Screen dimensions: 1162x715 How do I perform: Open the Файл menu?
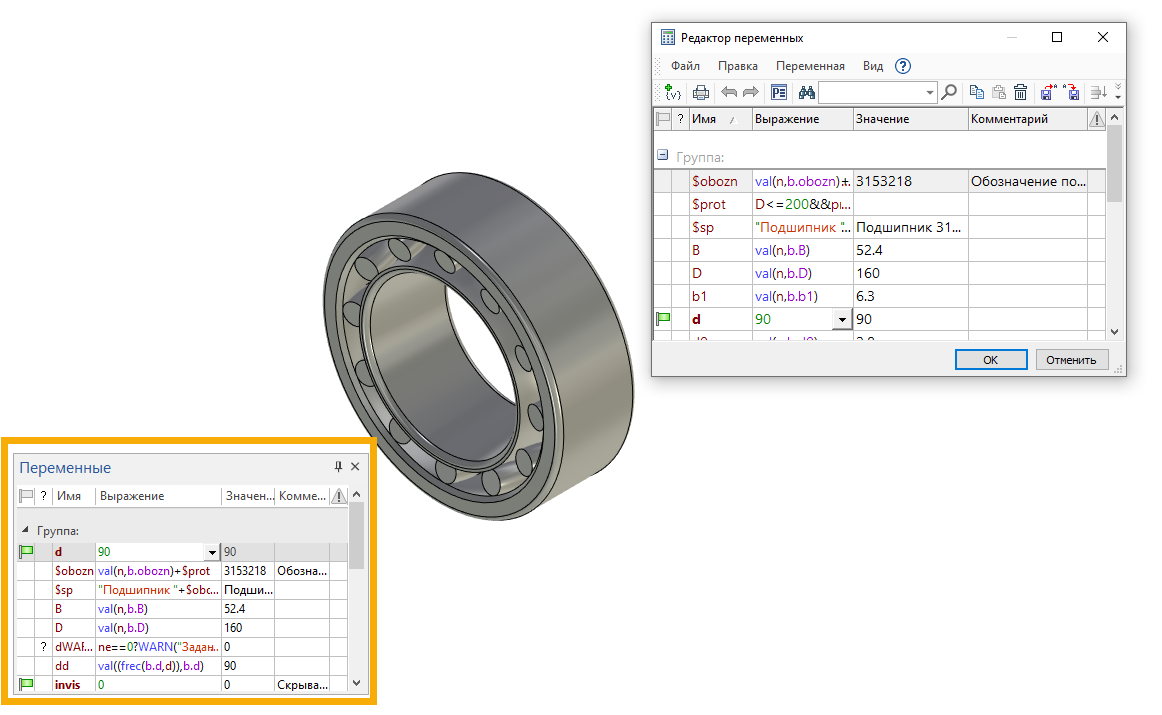[685, 66]
